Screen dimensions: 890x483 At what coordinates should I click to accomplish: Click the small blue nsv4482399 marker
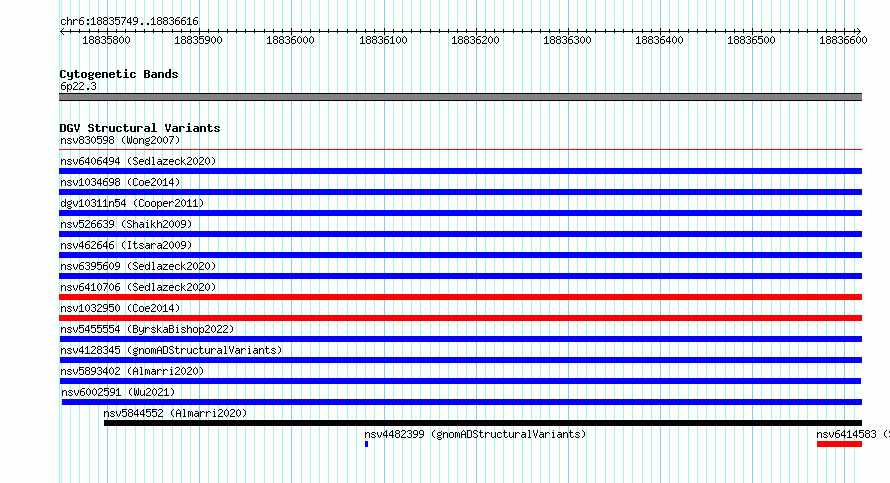point(366,444)
